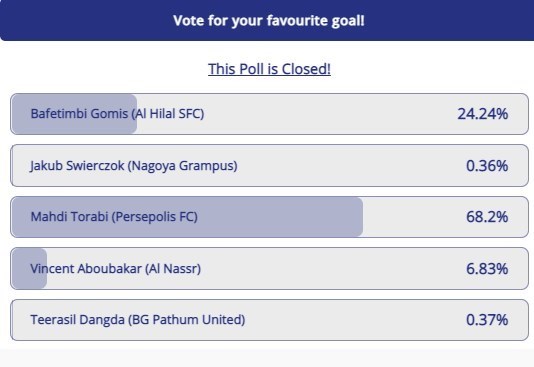Click the 'This Poll is Closed!' link
This screenshot has width=534, height=367.
pos(269,69)
